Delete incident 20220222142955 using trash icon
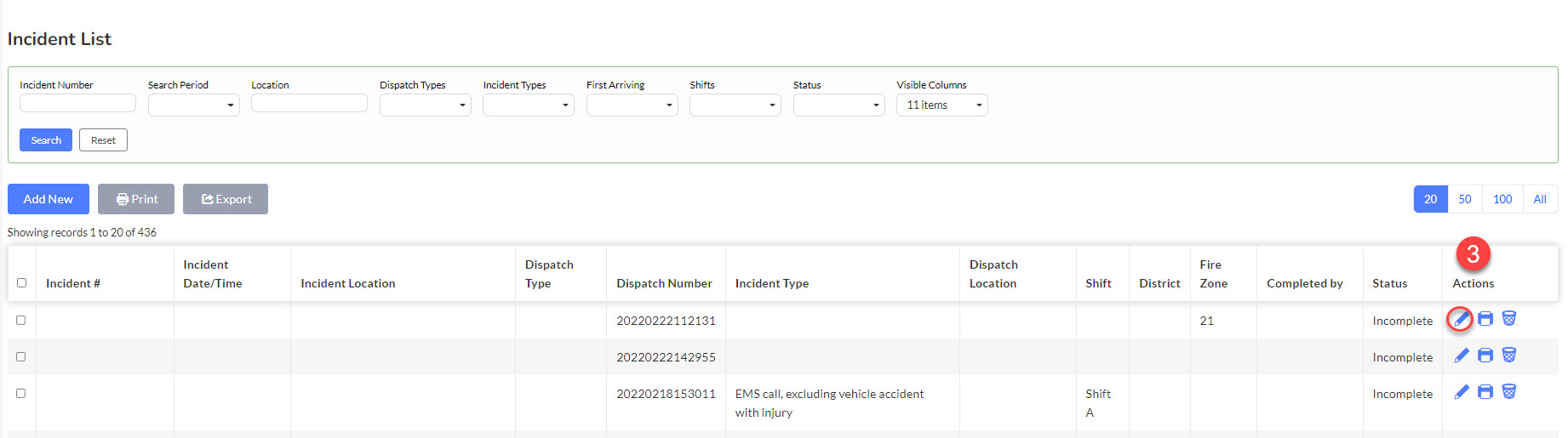 click(1509, 356)
